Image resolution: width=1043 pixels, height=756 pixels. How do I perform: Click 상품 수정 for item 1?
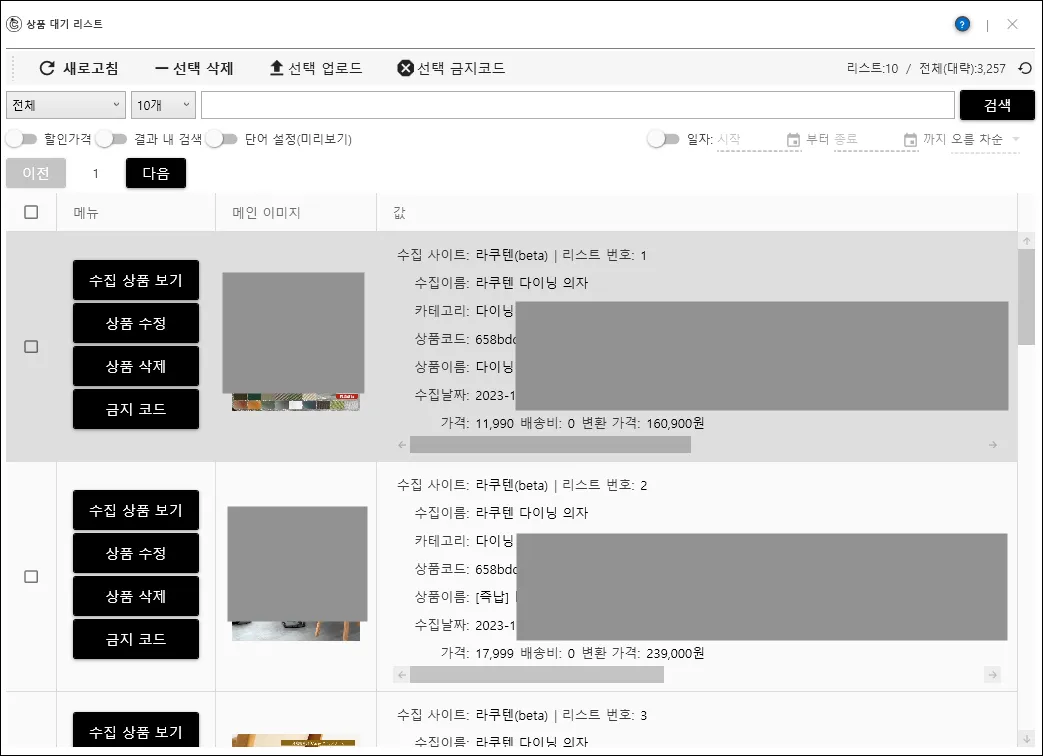pos(136,323)
